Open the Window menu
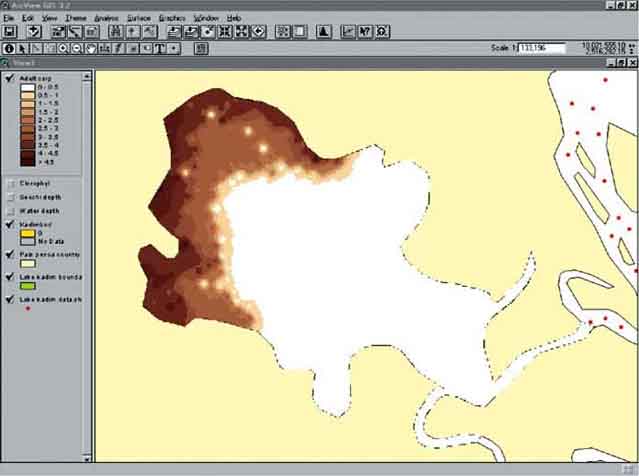639x476 pixels. click(206, 18)
